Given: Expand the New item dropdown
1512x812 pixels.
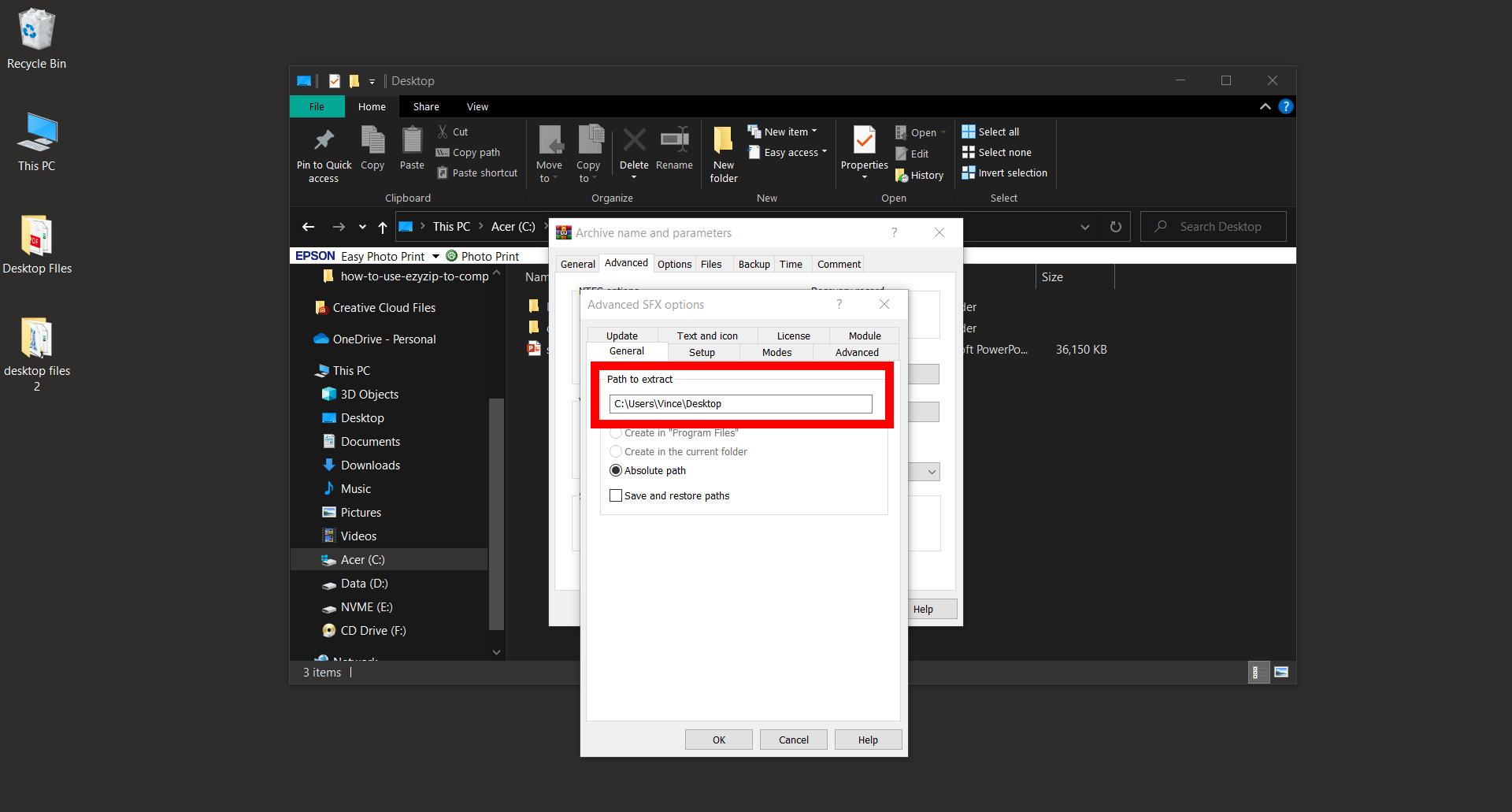Looking at the screenshot, I should (x=783, y=131).
